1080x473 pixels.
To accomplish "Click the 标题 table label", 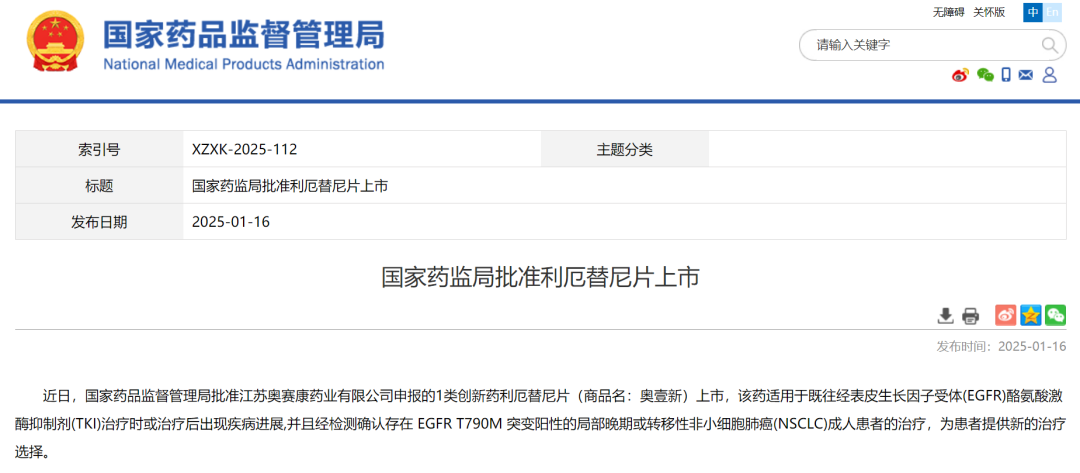I will coord(99,185).
